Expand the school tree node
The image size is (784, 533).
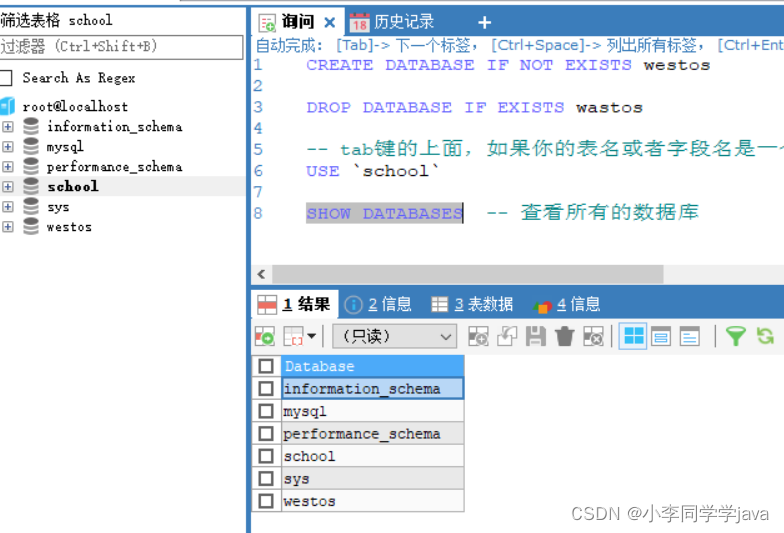[8, 186]
